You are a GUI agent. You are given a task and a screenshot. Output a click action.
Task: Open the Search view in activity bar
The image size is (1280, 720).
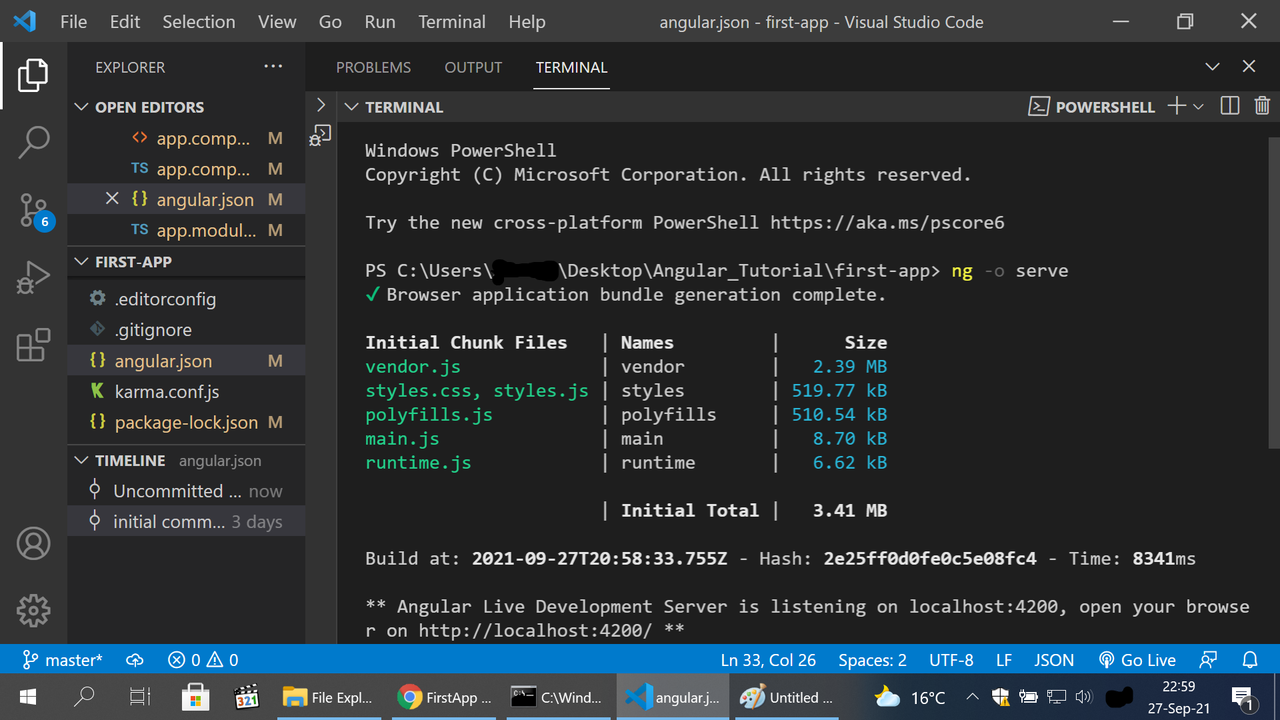[x=33, y=142]
